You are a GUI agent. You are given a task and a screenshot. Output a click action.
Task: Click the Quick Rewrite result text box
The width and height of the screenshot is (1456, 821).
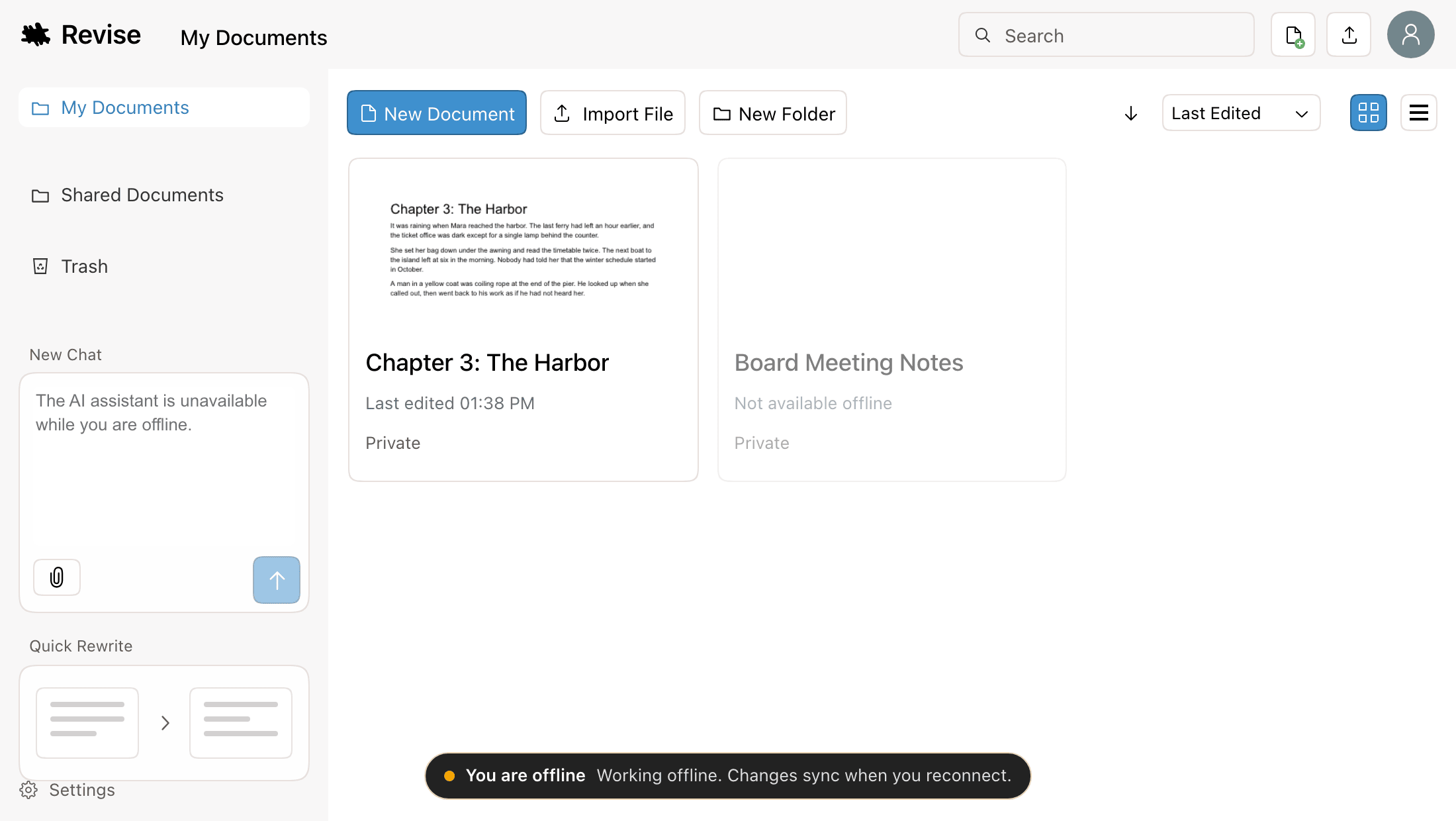[x=241, y=723]
